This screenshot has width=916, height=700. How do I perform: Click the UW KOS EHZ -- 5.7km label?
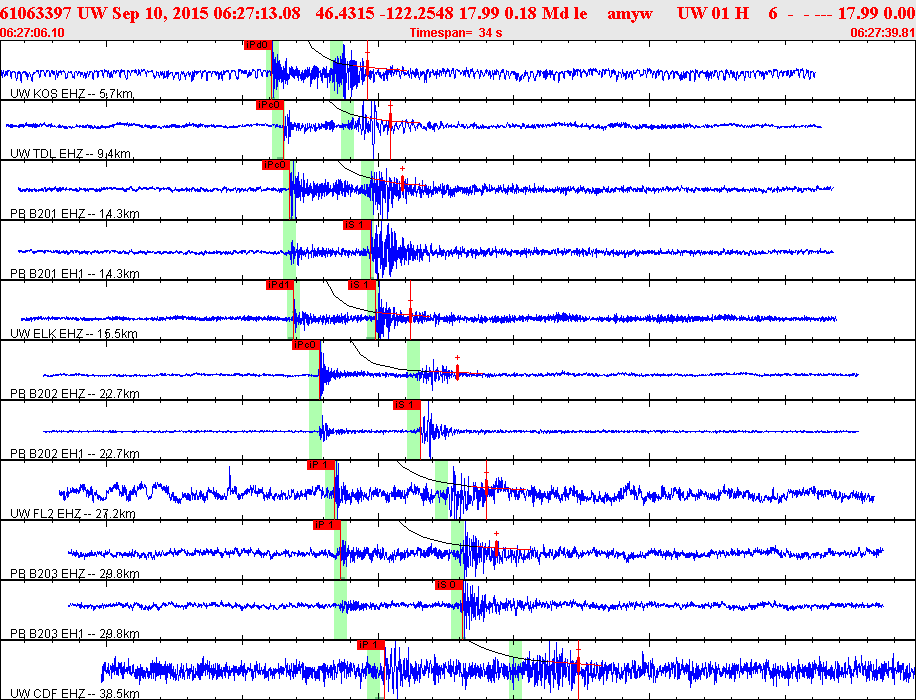click(x=71, y=93)
